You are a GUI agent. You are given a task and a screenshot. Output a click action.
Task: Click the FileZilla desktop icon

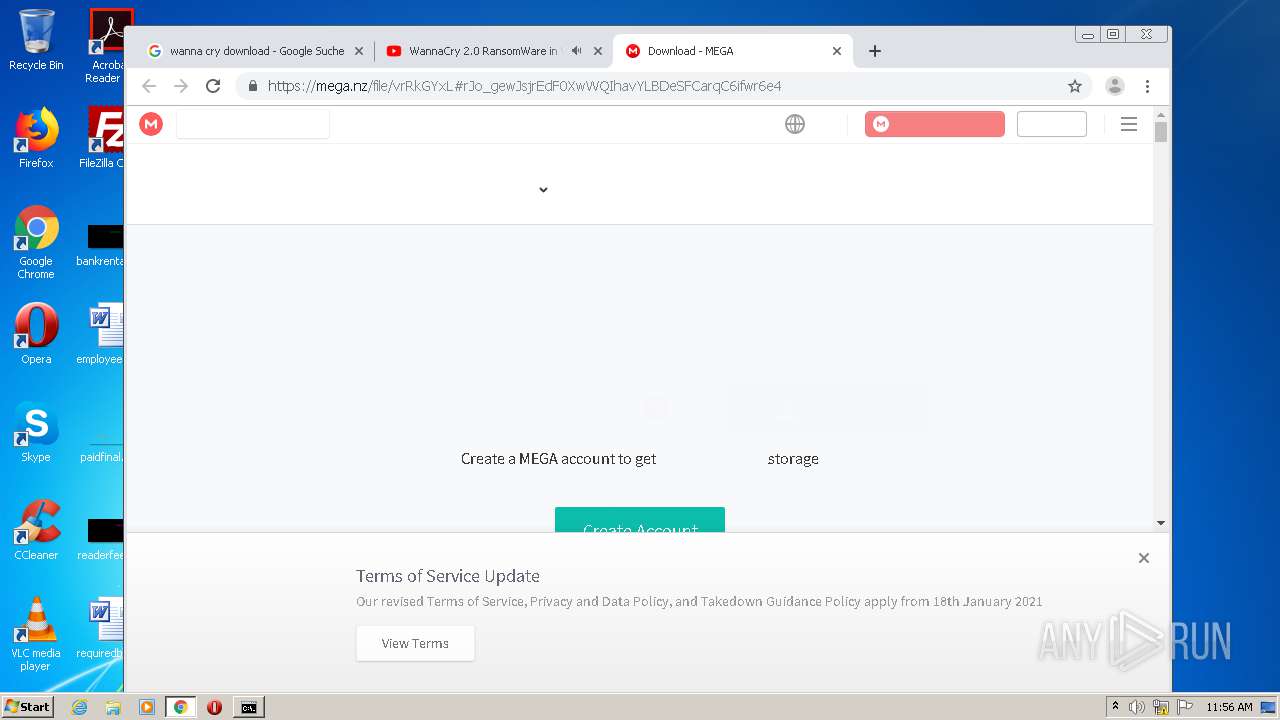[x=101, y=138]
